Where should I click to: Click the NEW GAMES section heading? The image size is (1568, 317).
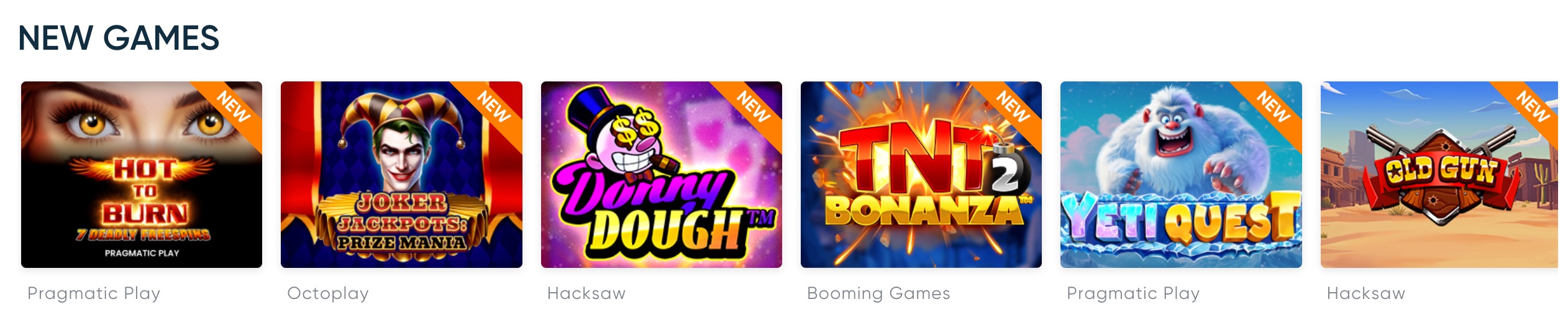coord(119,38)
